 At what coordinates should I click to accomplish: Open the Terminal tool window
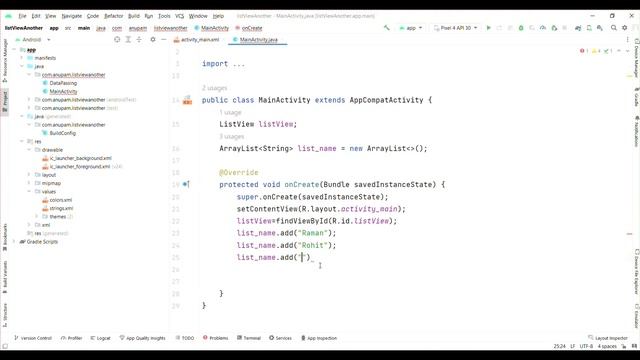[x=249, y=338]
